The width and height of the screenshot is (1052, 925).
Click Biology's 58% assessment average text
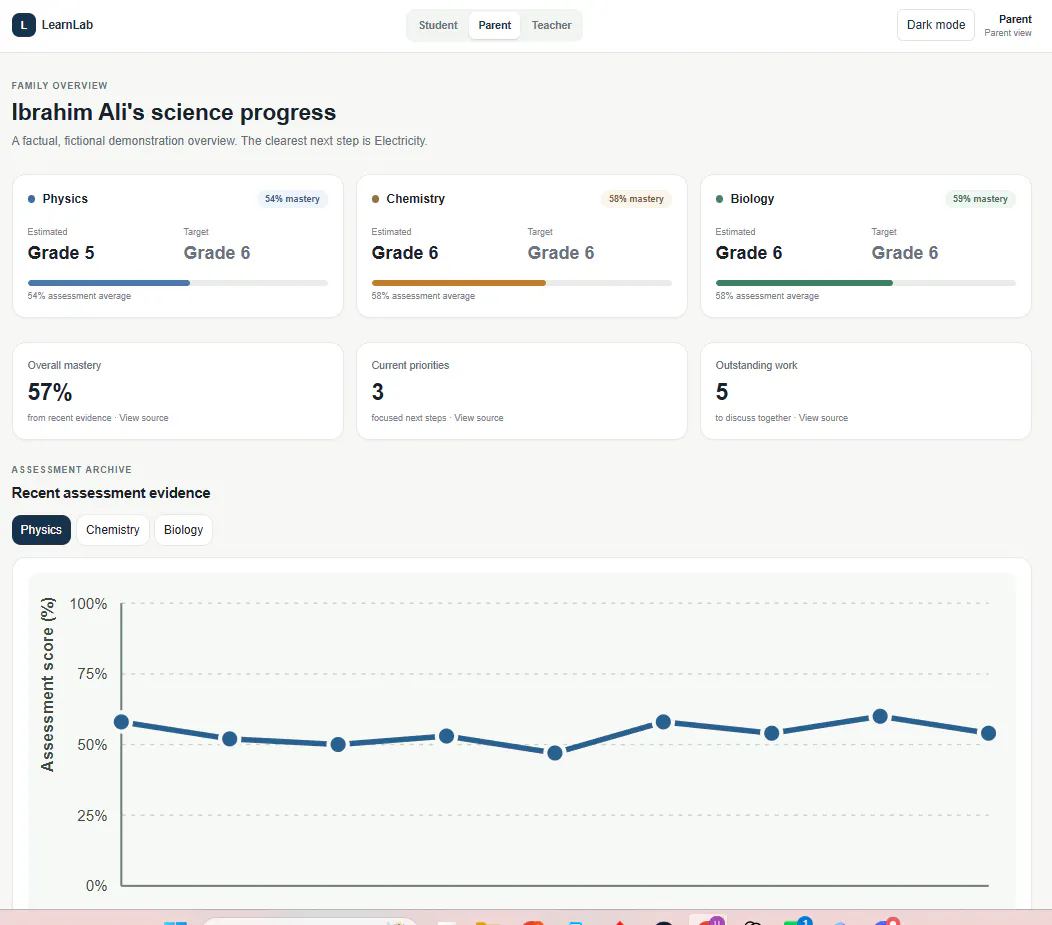coord(767,296)
